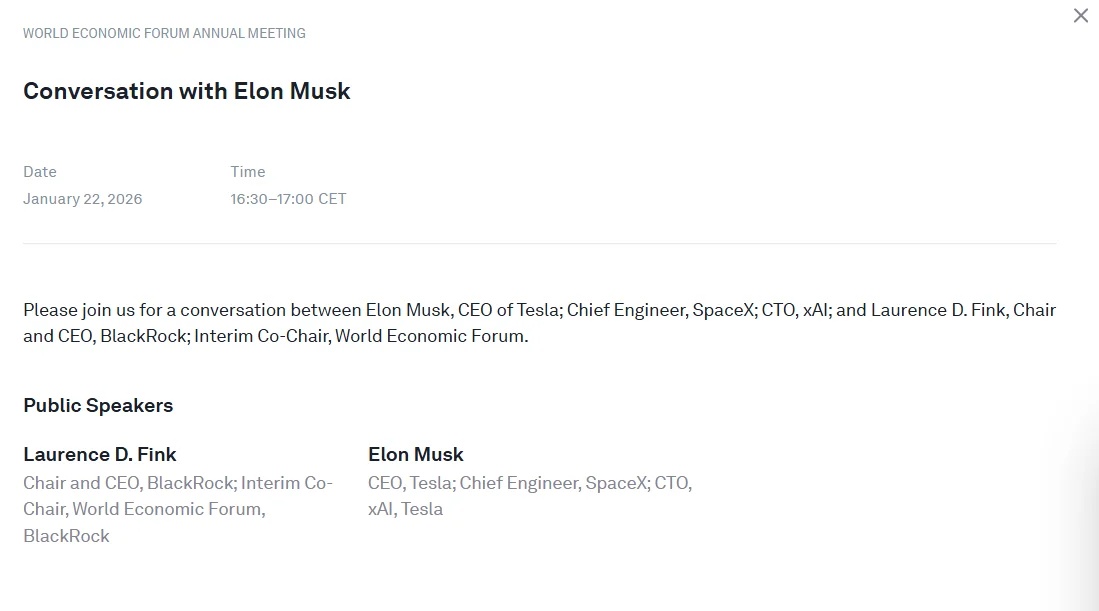
Task: Select the January 22, 2026 date
Action: (83, 199)
